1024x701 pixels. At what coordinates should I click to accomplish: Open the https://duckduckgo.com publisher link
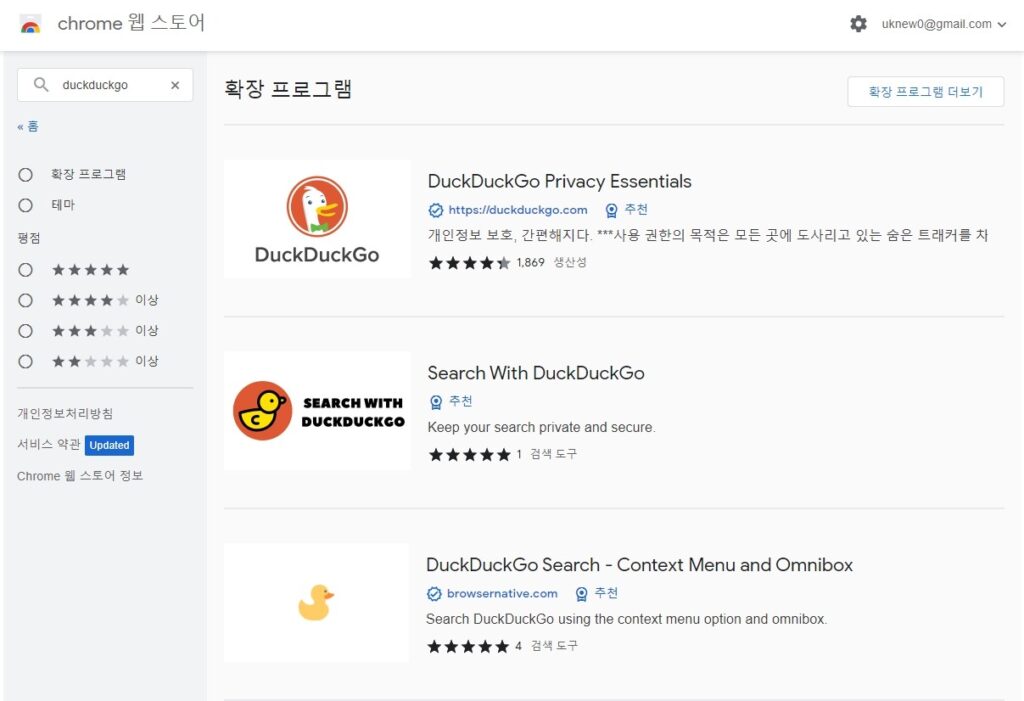tap(518, 210)
